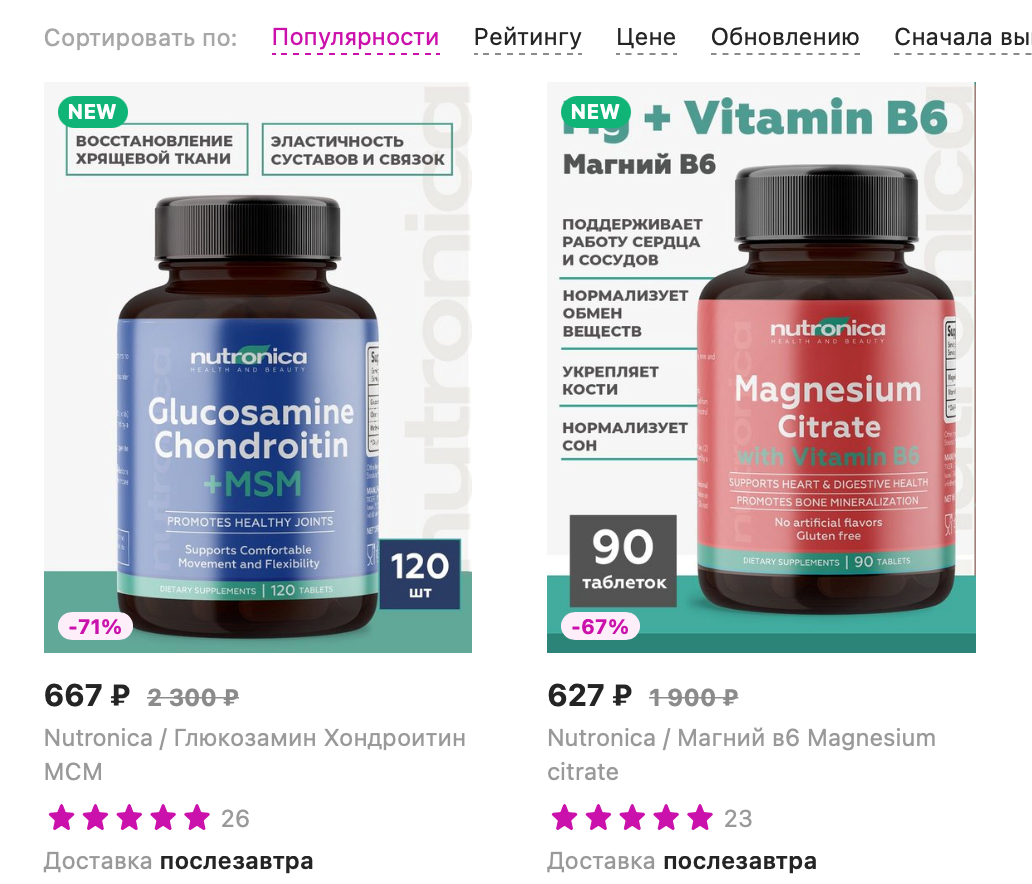Click NEW badge on Glucosamine product
1032x884 pixels.
tap(93, 112)
